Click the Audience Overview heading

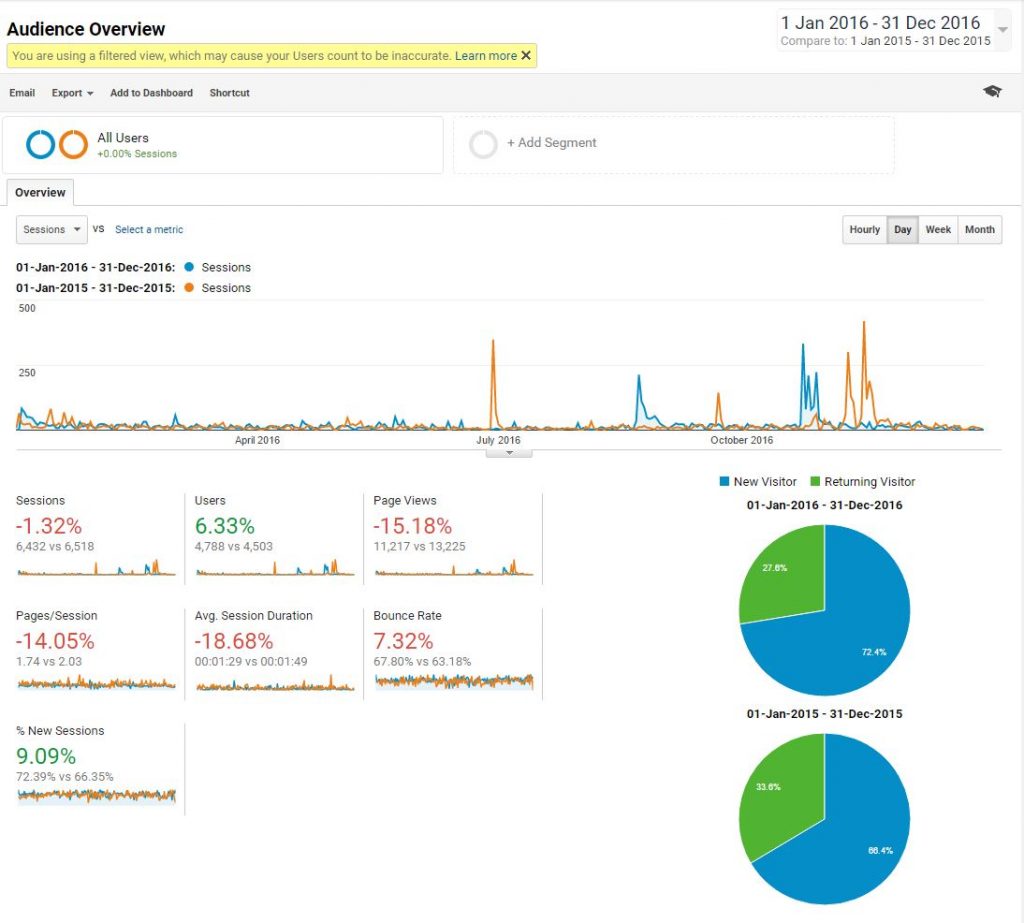[x=86, y=29]
